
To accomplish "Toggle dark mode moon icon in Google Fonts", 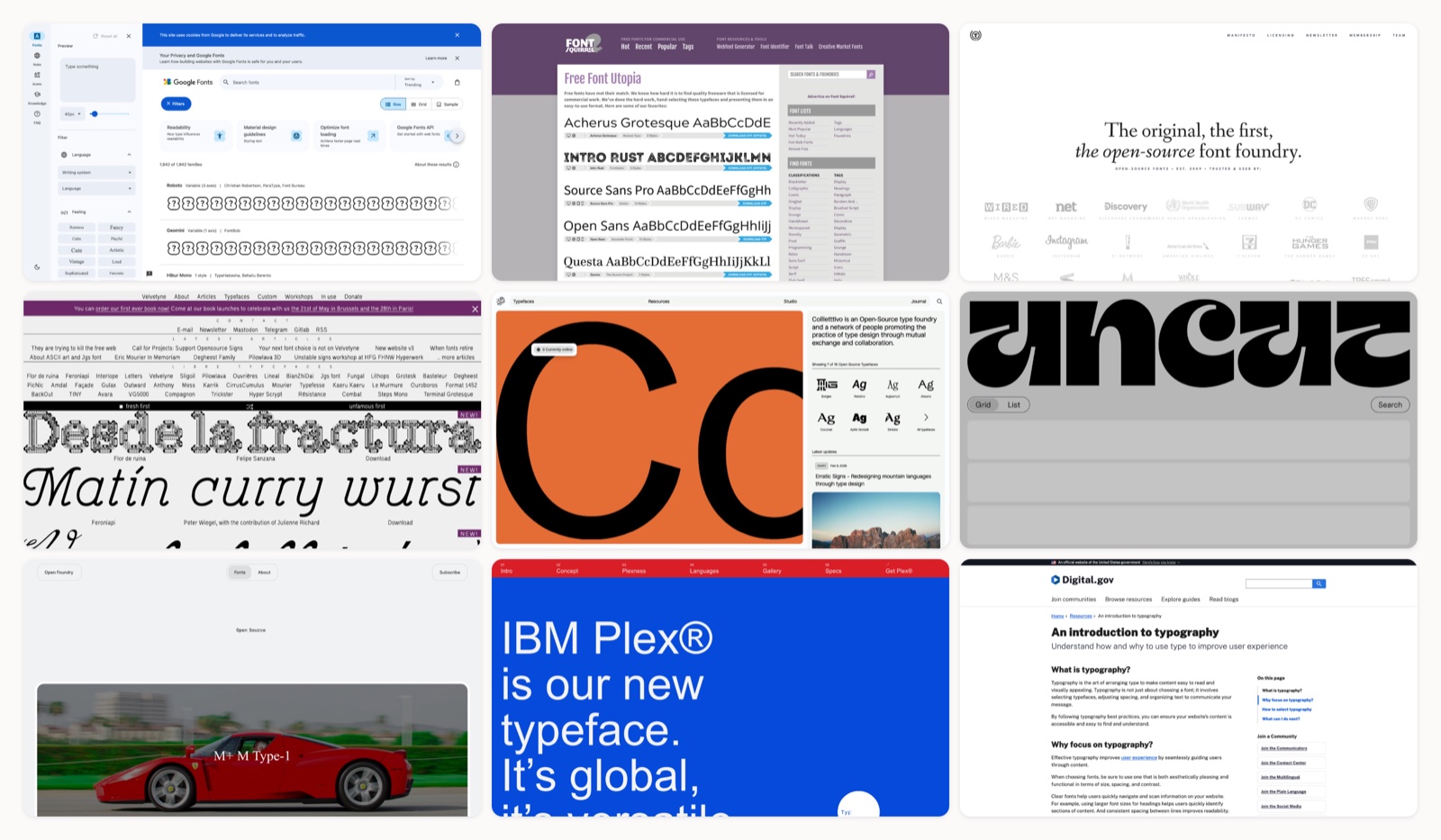I will pyautogui.click(x=37, y=266).
